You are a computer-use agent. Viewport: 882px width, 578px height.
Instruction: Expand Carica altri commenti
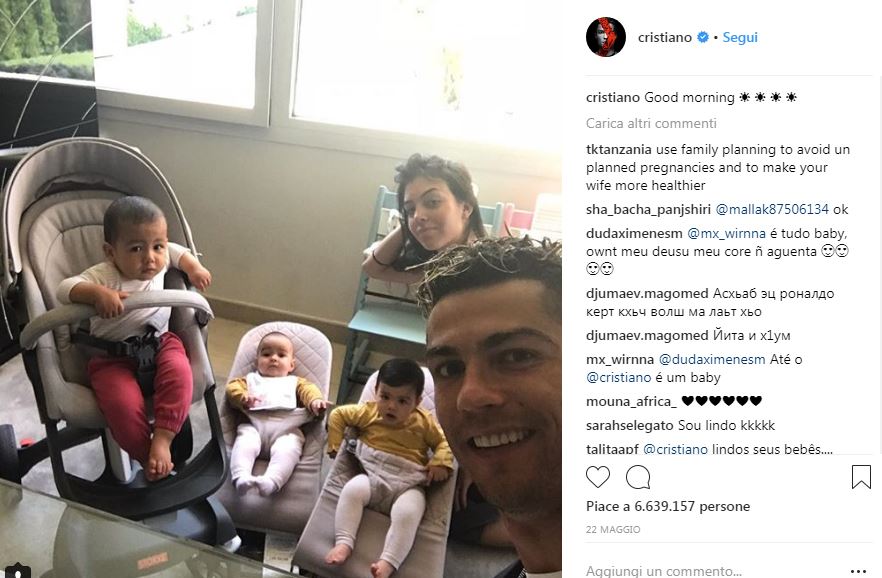651,123
